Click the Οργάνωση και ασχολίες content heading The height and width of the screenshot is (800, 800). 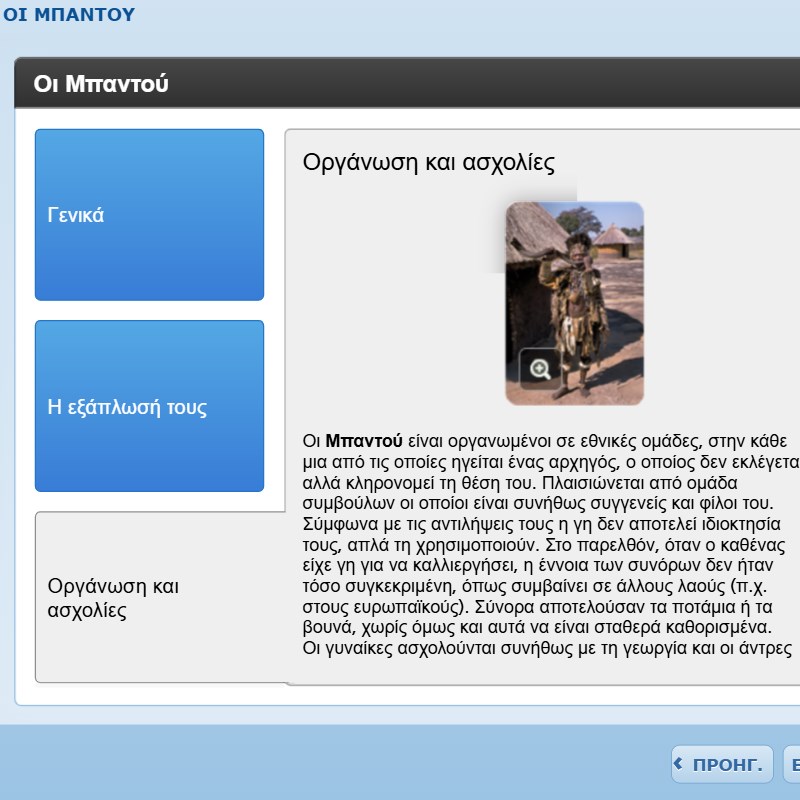(x=429, y=162)
